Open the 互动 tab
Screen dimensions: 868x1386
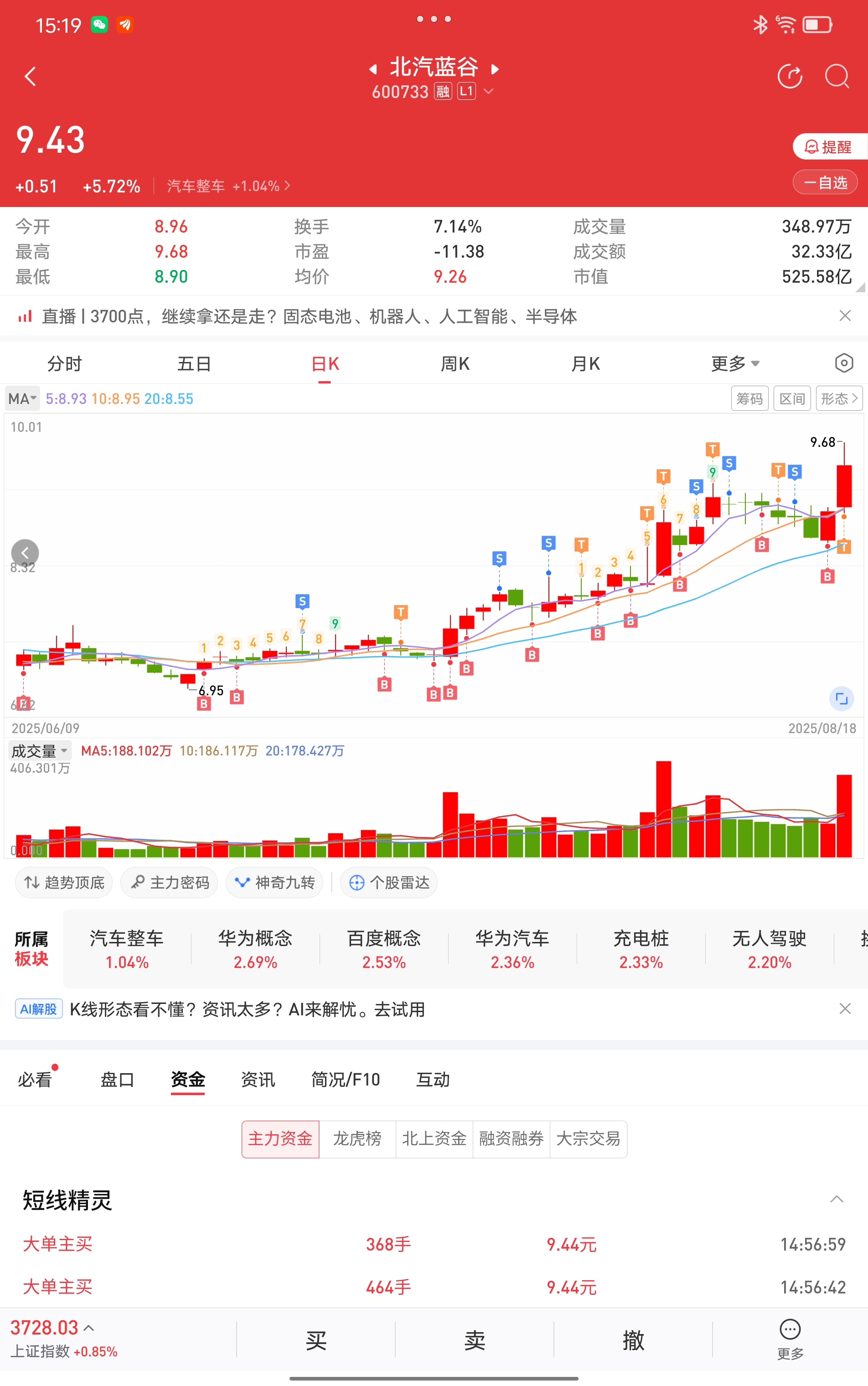tap(433, 1080)
